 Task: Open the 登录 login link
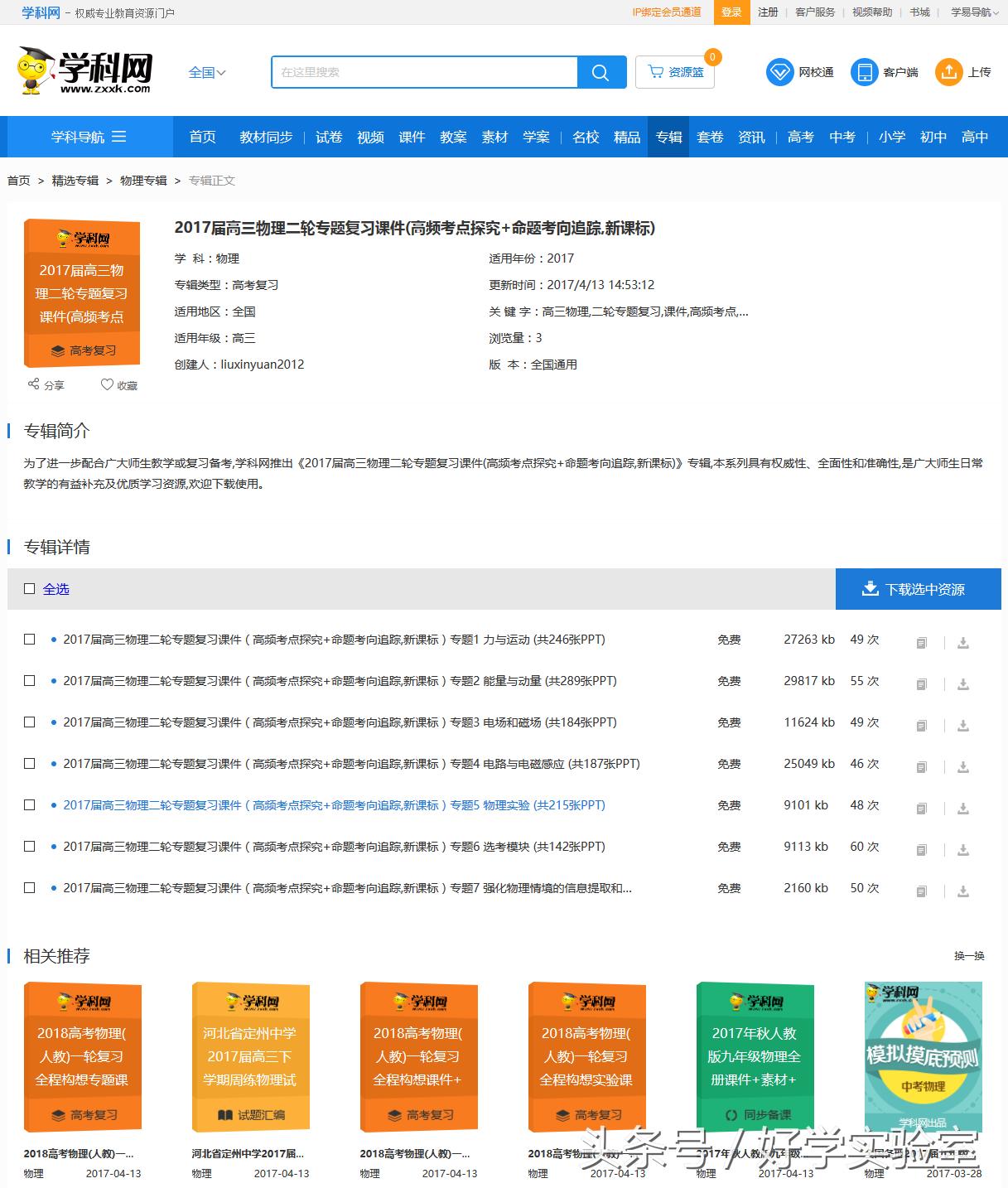[x=731, y=12]
